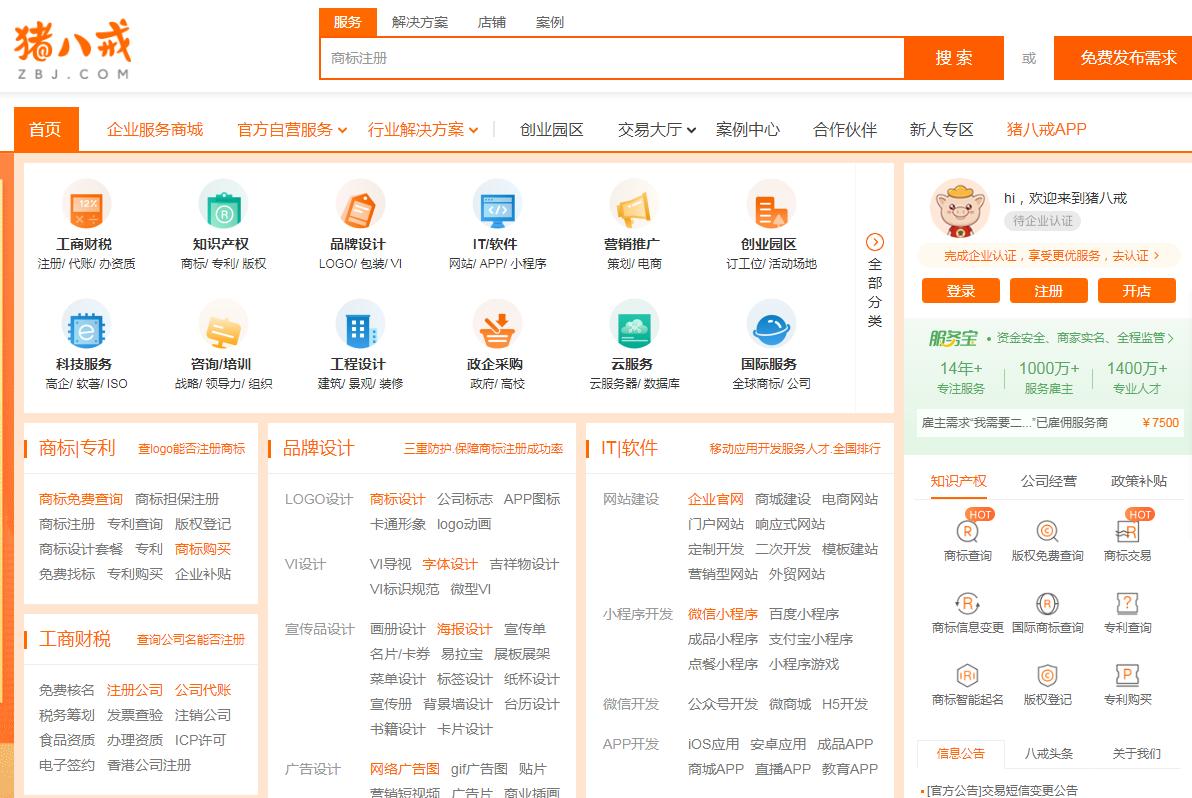This screenshot has width=1192, height=798.
Task: Expand the 交易大厅 menu chevron
Action: [690, 129]
